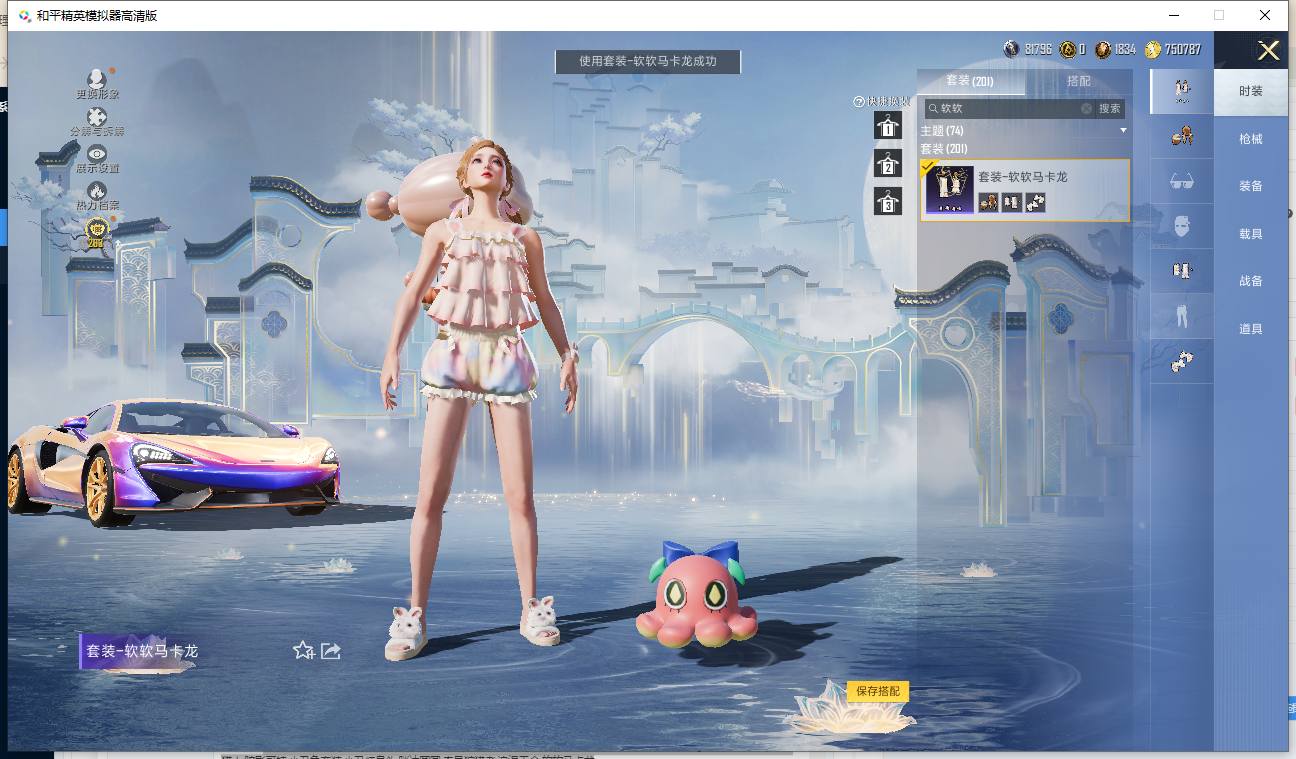Image resolution: width=1296 pixels, height=759 pixels.
Task: Select the clothing item in outfit card
Action: click(x=1012, y=202)
